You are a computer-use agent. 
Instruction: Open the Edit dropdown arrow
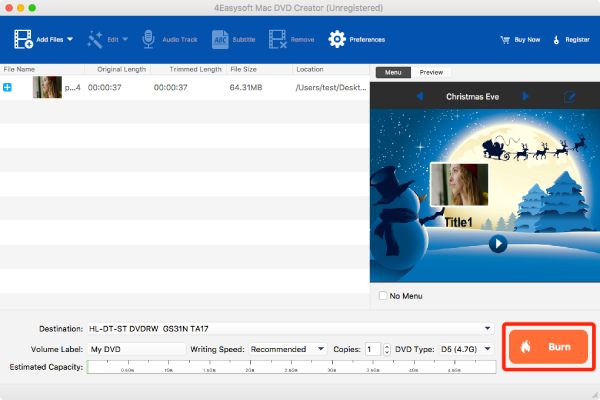click(125, 39)
